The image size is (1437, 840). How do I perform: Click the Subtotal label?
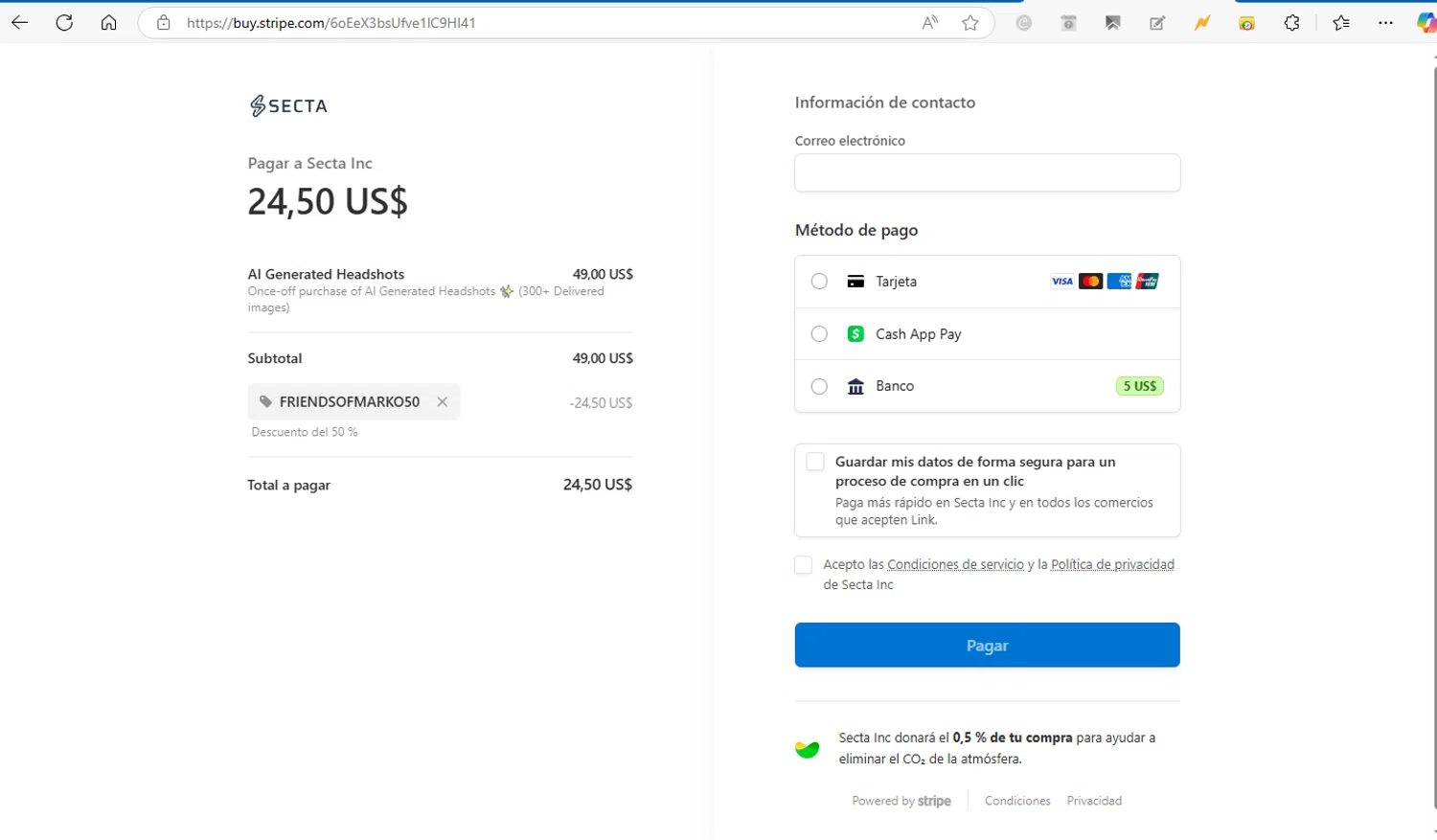tap(275, 358)
